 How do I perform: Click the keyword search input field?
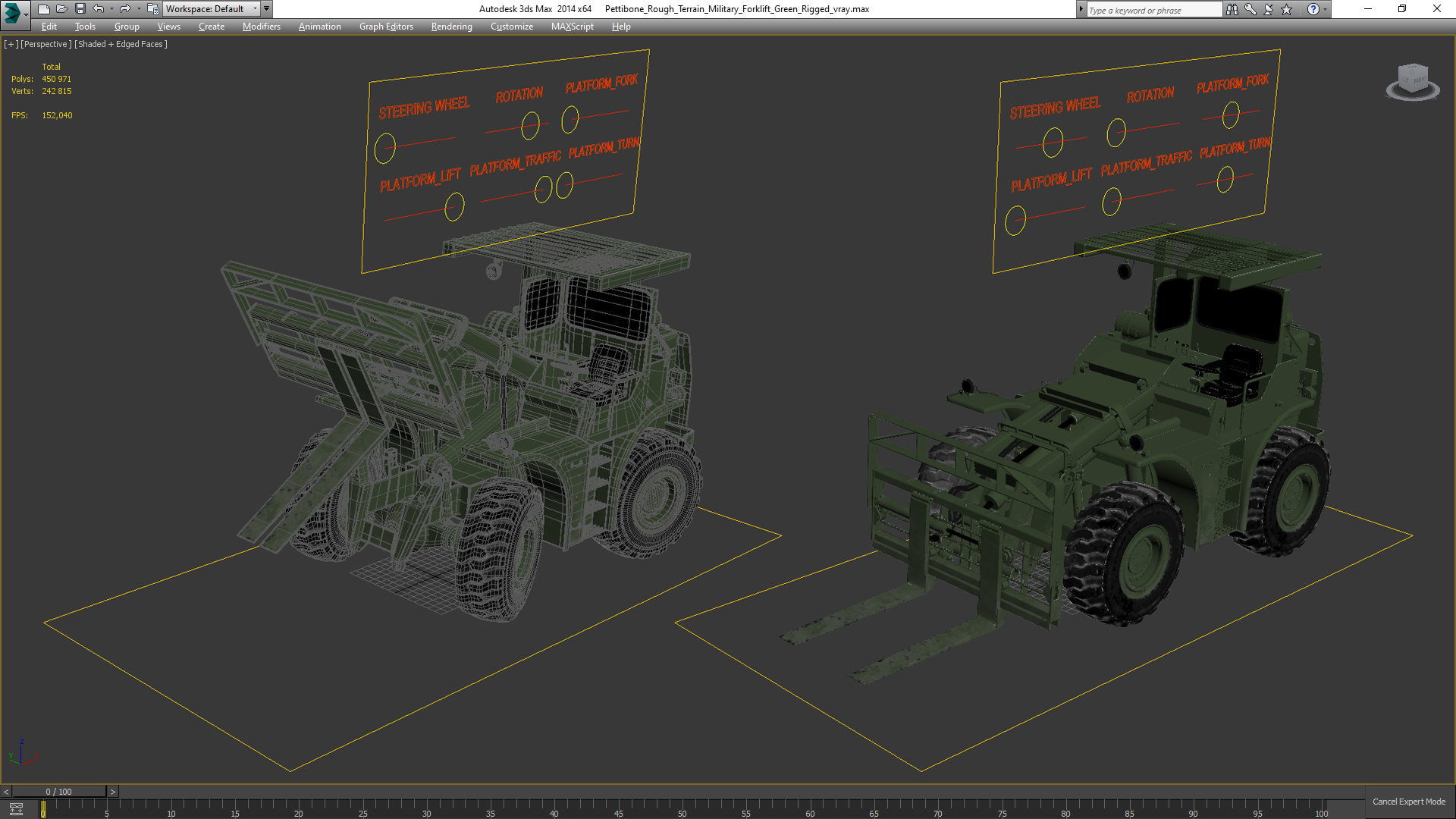[x=1153, y=10]
